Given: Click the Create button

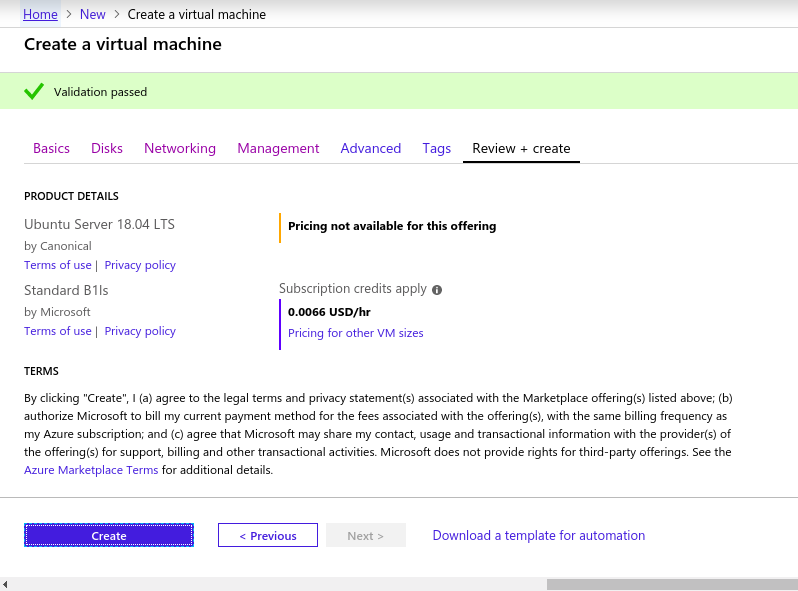Looking at the screenshot, I should tap(109, 535).
